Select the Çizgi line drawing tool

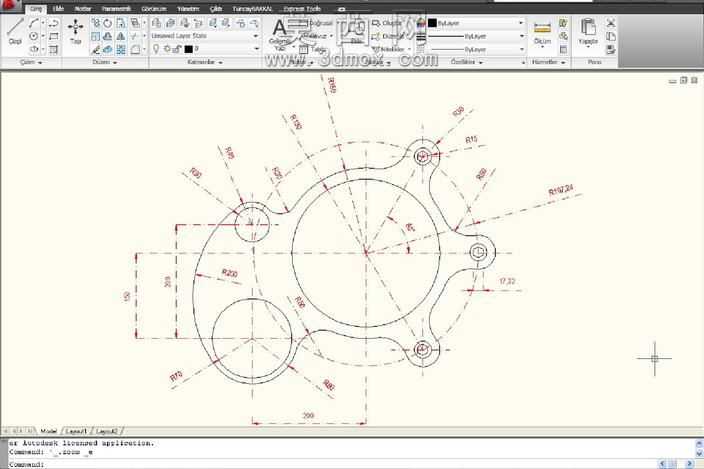coord(14,31)
